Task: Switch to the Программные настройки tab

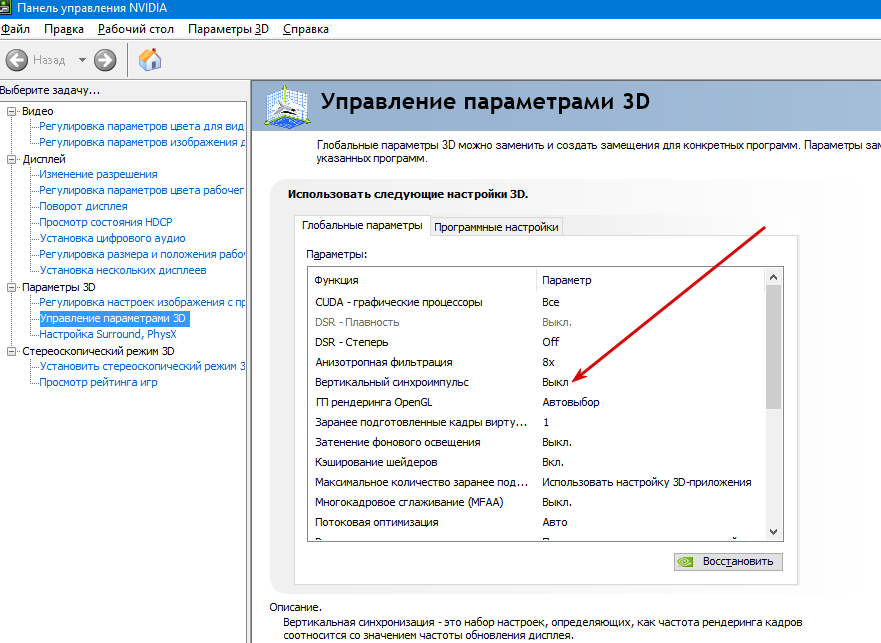Action: (x=496, y=227)
